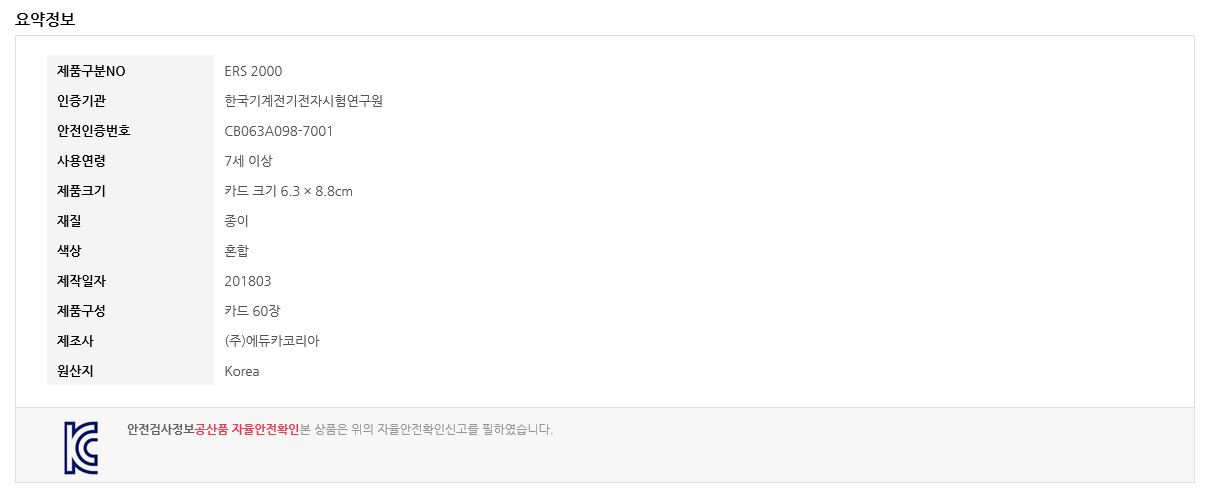Select the ERS 2000 product number value
Screen dimensions: 1206x490
pos(253,71)
